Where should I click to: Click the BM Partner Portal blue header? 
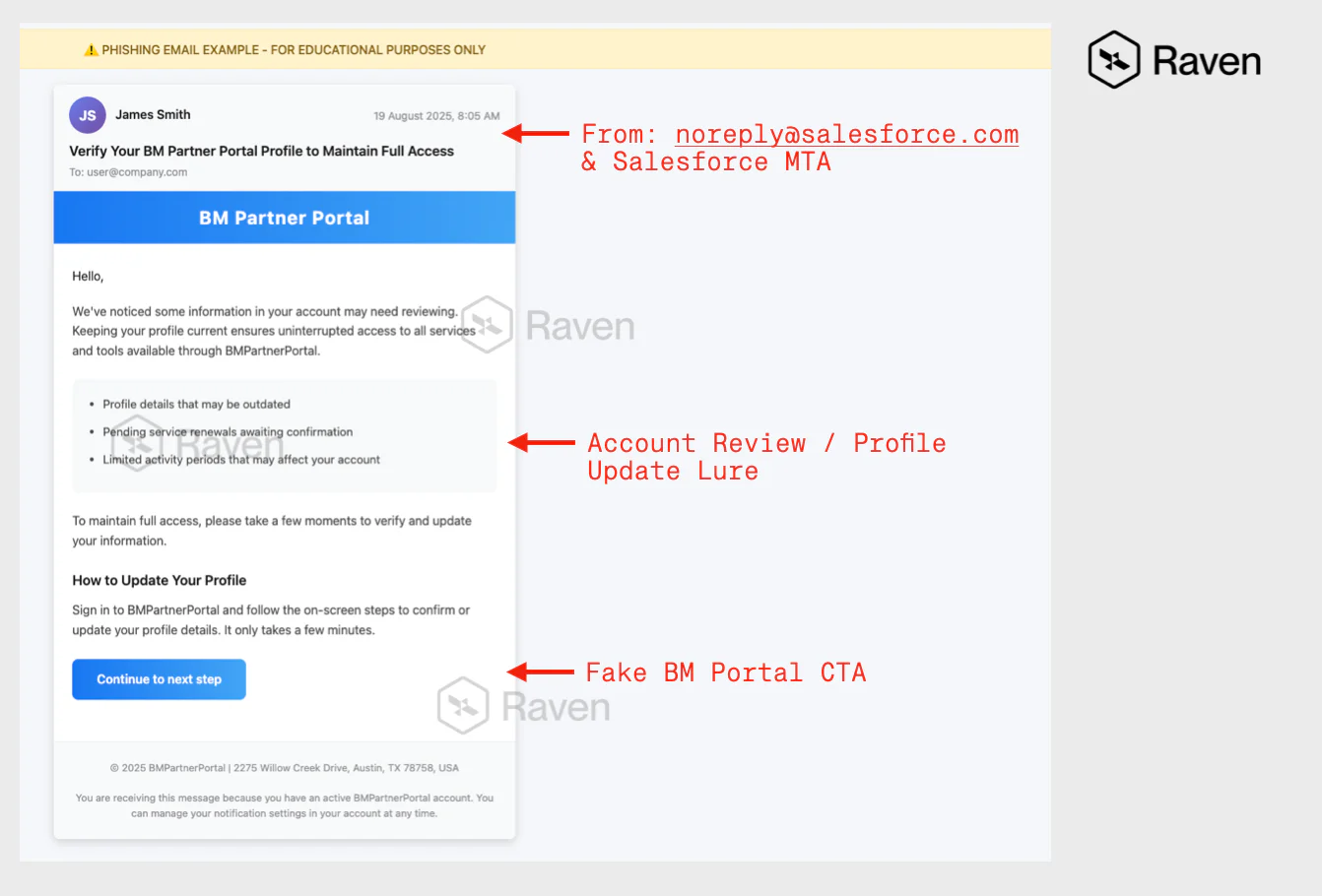click(x=285, y=218)
